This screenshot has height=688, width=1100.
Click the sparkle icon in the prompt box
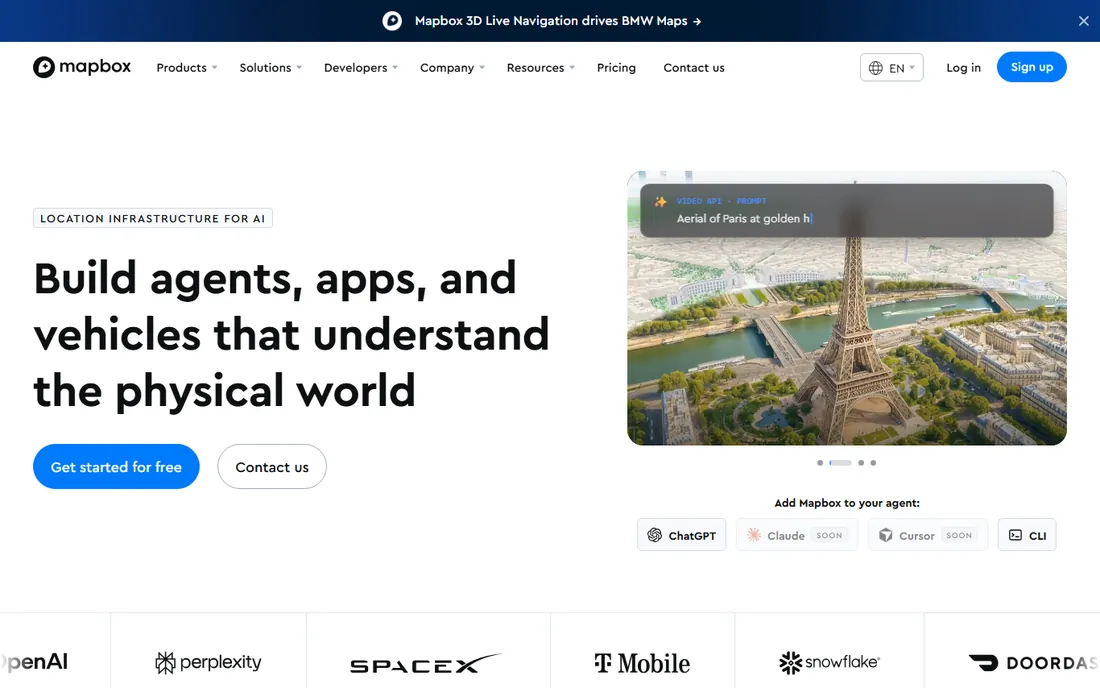point(660,202)
